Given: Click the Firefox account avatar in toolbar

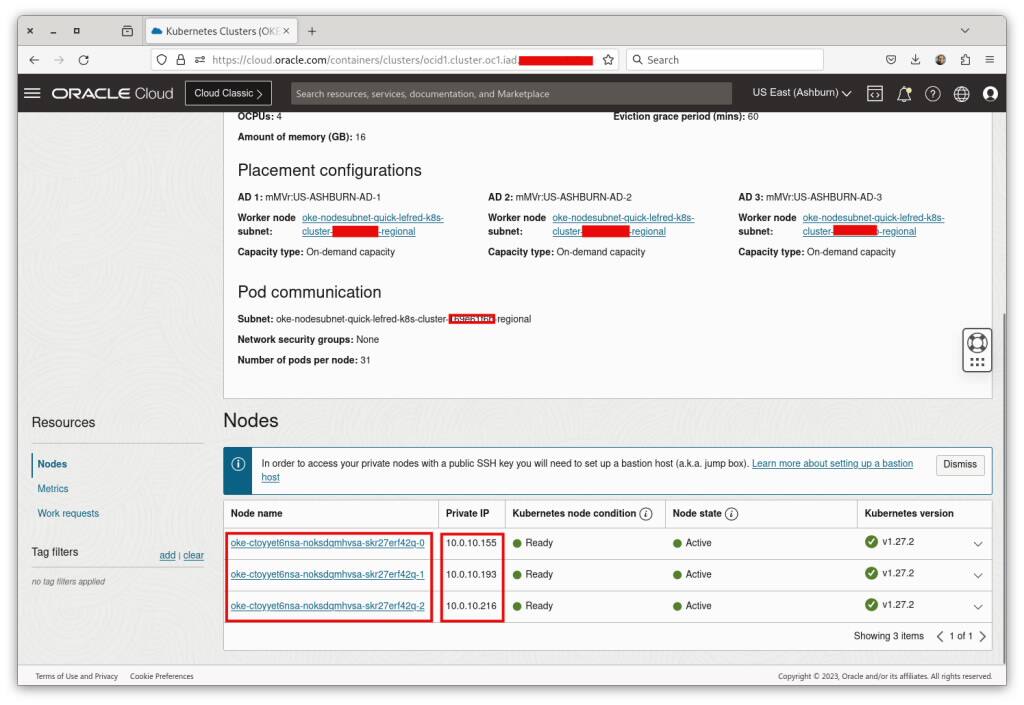Looking at the screenshot, I should [x=940, y=60].
